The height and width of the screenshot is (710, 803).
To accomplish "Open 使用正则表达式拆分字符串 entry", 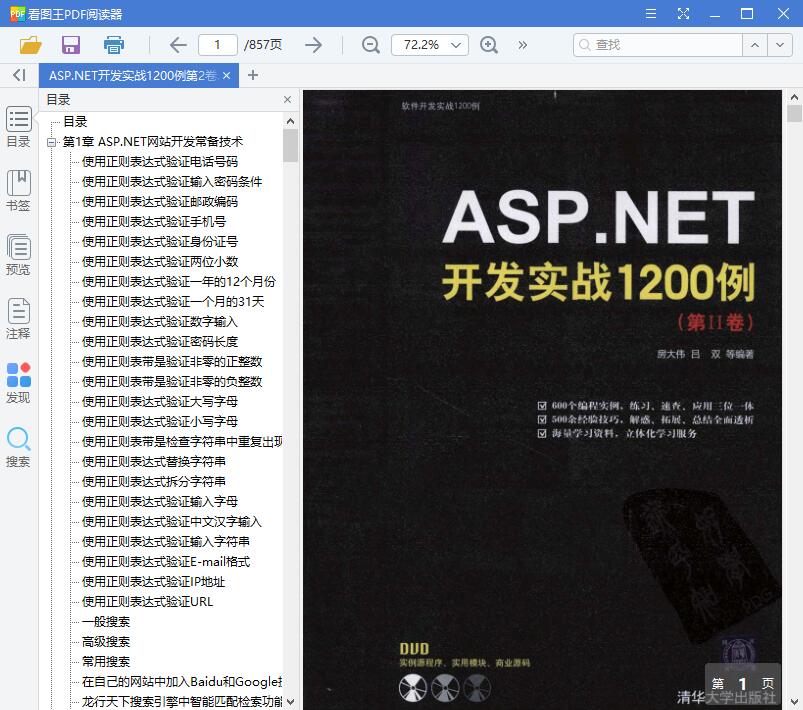I will click(154, 482).
